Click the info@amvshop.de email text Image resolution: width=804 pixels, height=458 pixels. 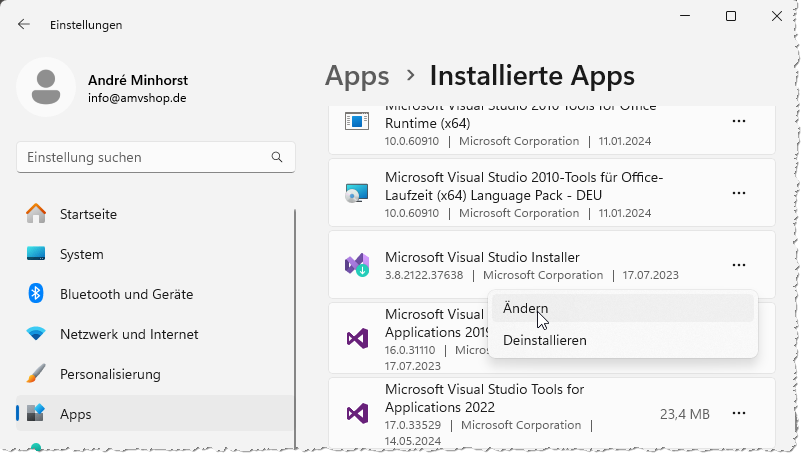[x=137, y=98]
